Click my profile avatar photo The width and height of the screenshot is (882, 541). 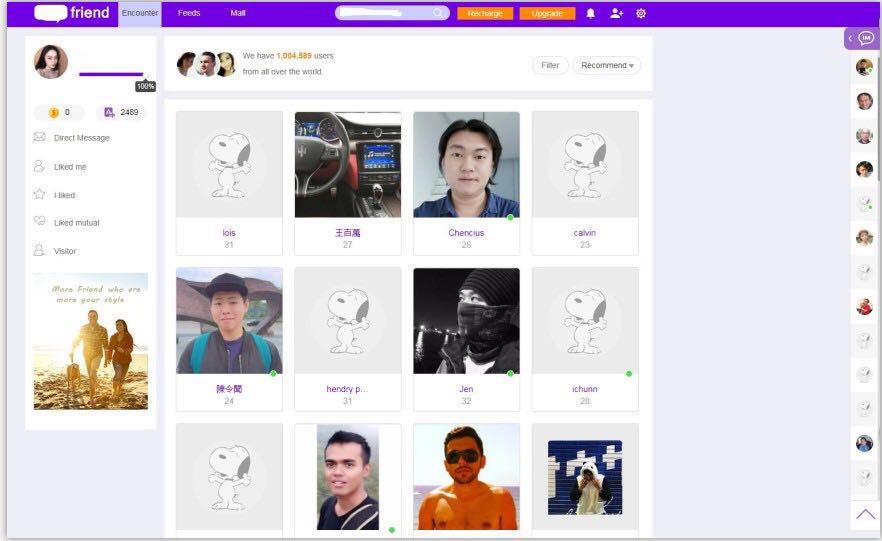(51, 62)
